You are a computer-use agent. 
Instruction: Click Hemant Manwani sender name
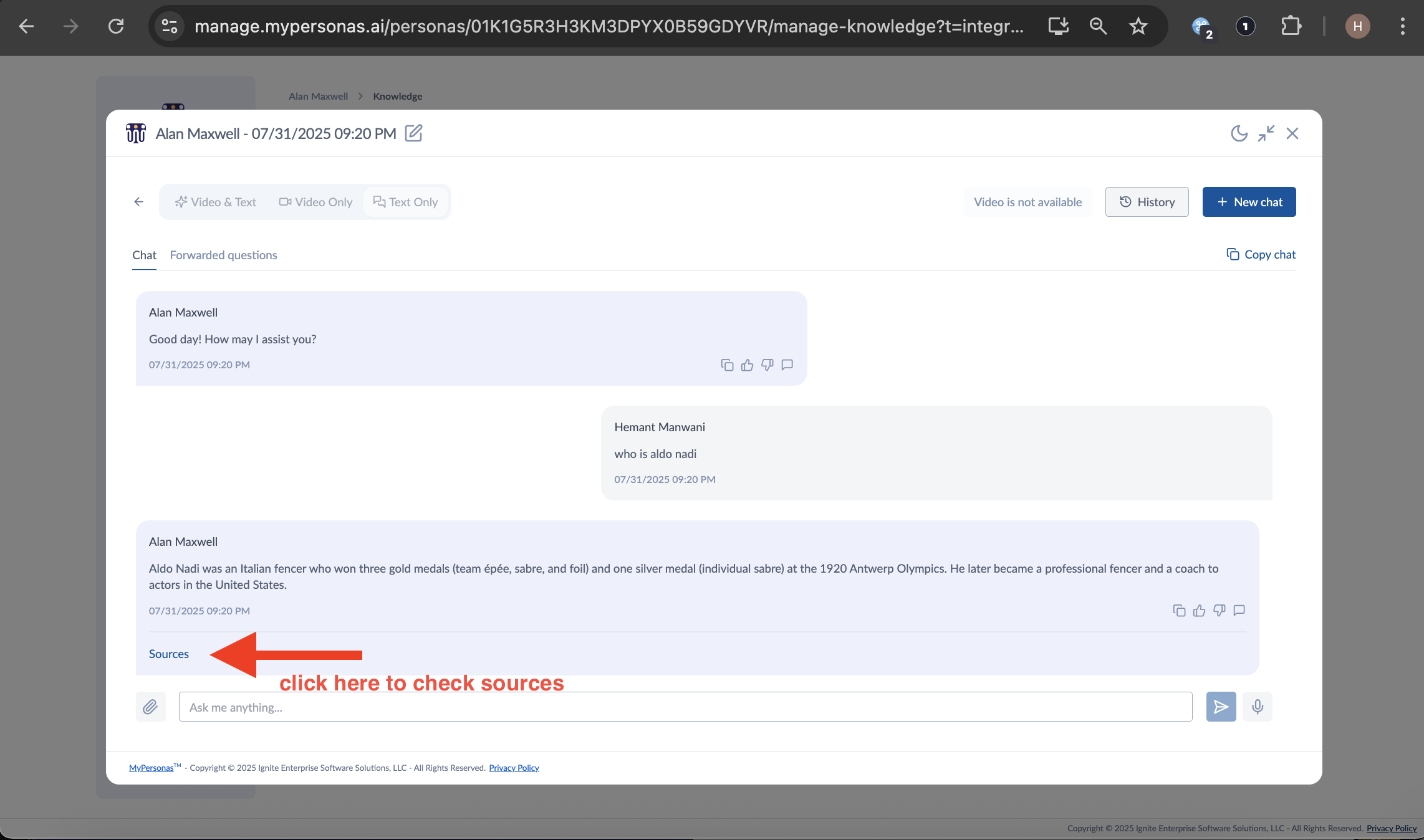pos(660,427)
